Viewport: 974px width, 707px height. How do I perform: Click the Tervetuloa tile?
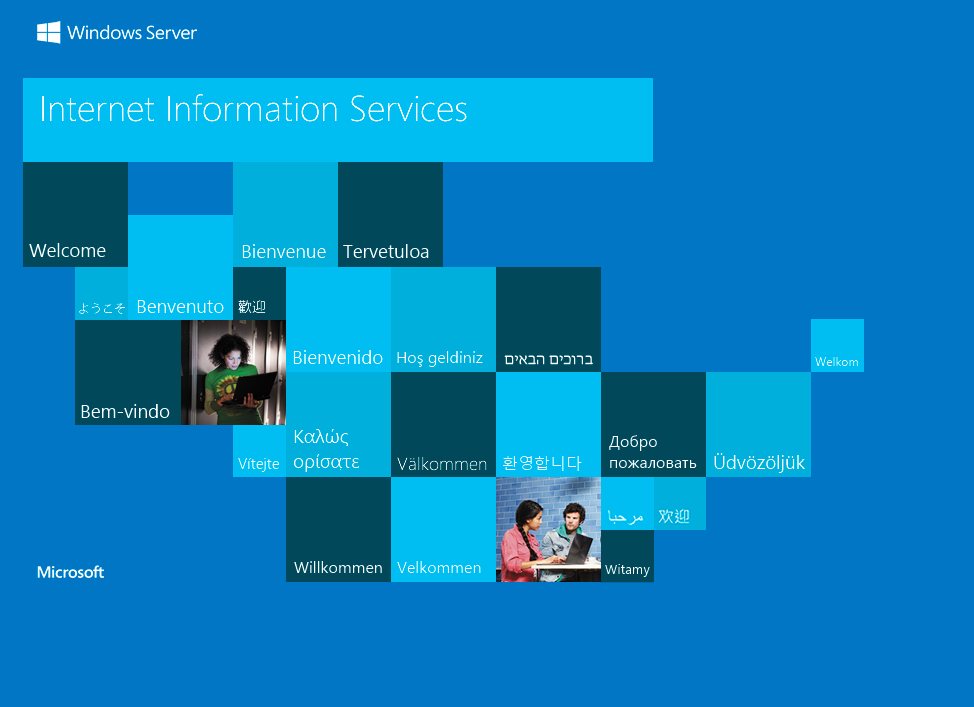(x=390, y=215)
